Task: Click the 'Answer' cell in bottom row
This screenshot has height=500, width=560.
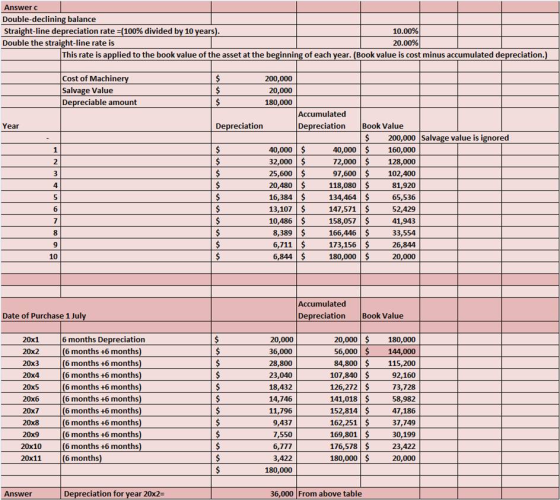Action: click(x=31, y=494)
